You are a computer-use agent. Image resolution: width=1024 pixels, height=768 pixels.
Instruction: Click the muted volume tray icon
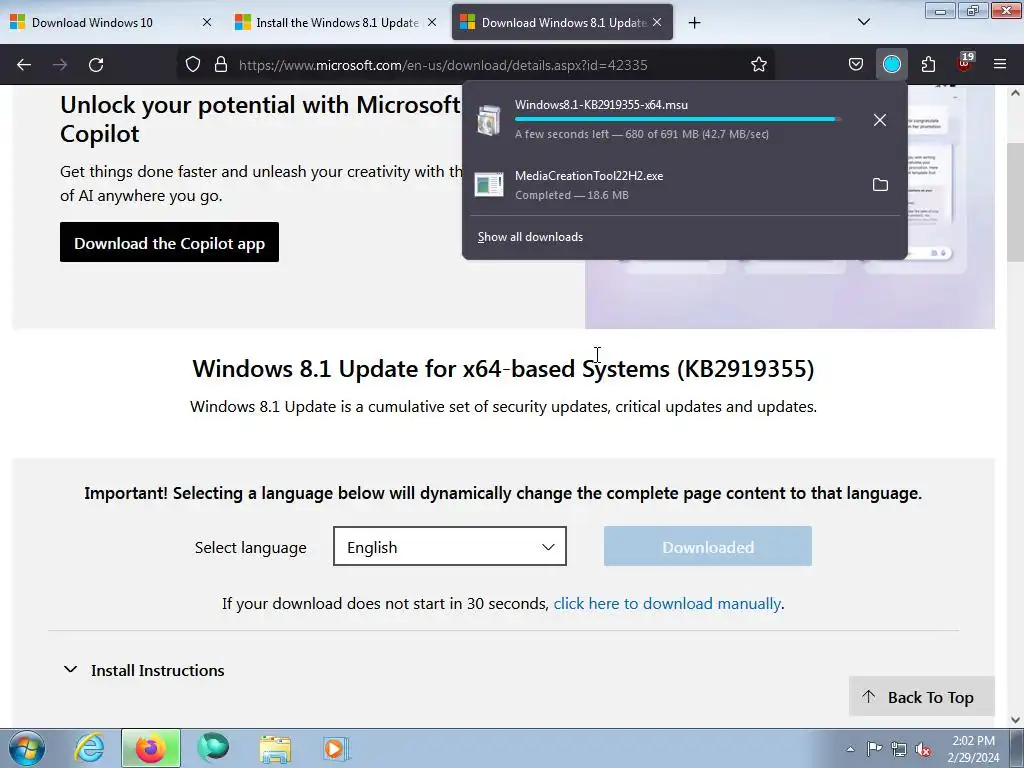(923, 749)
